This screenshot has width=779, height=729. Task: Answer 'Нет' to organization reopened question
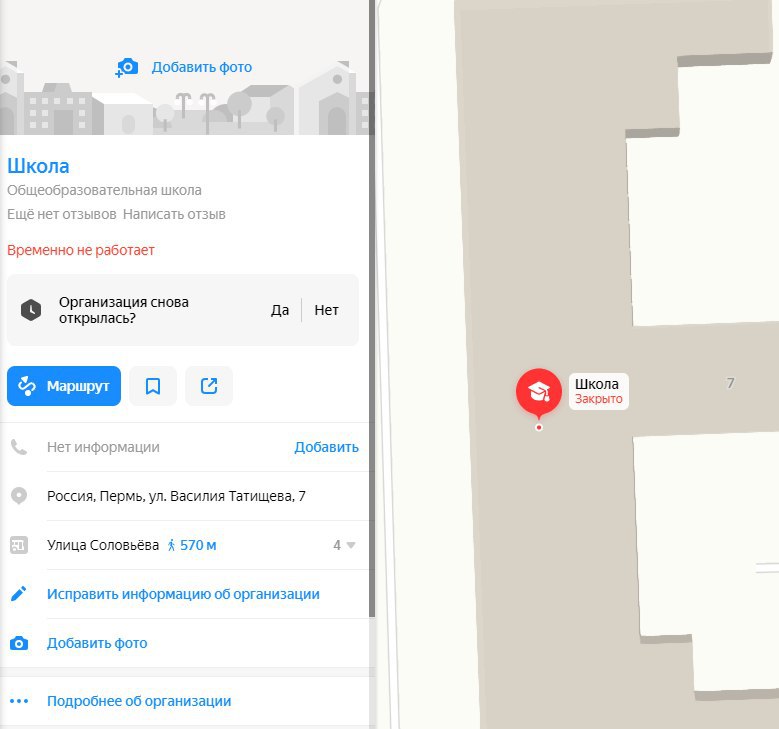326,310
